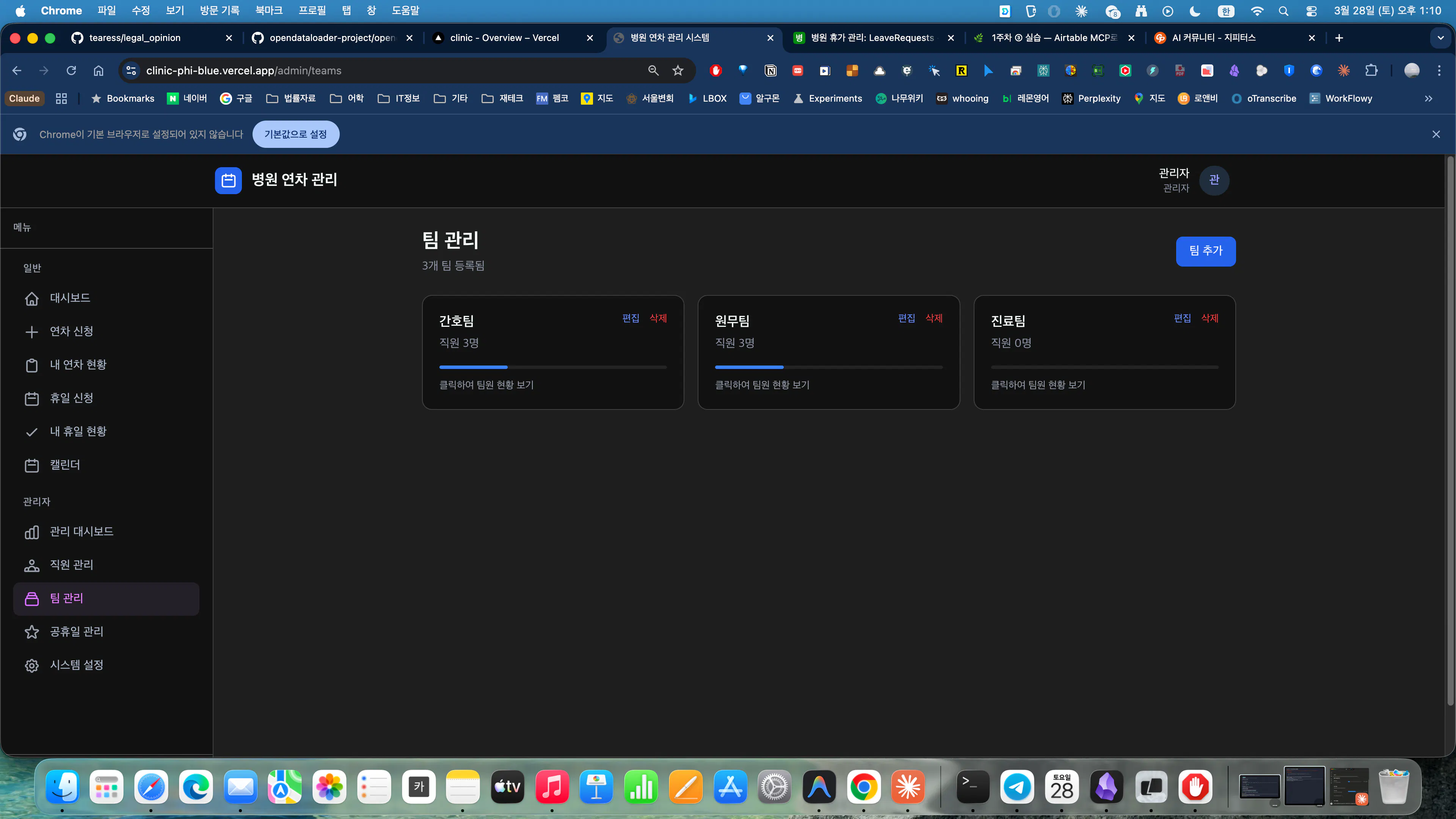Open the 대시보드 sidebar item
1456x819 pixels.
click(x=106, y=298)
